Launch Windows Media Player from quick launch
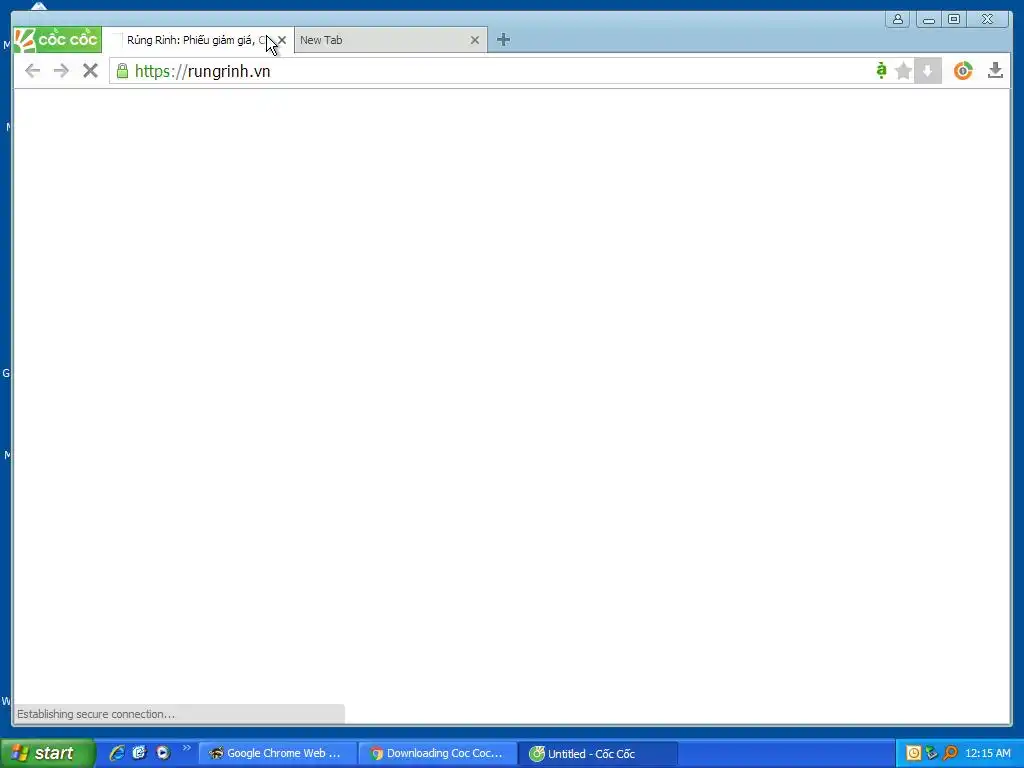Screen dimensions: 1024x768 click(x=163, y=753)
